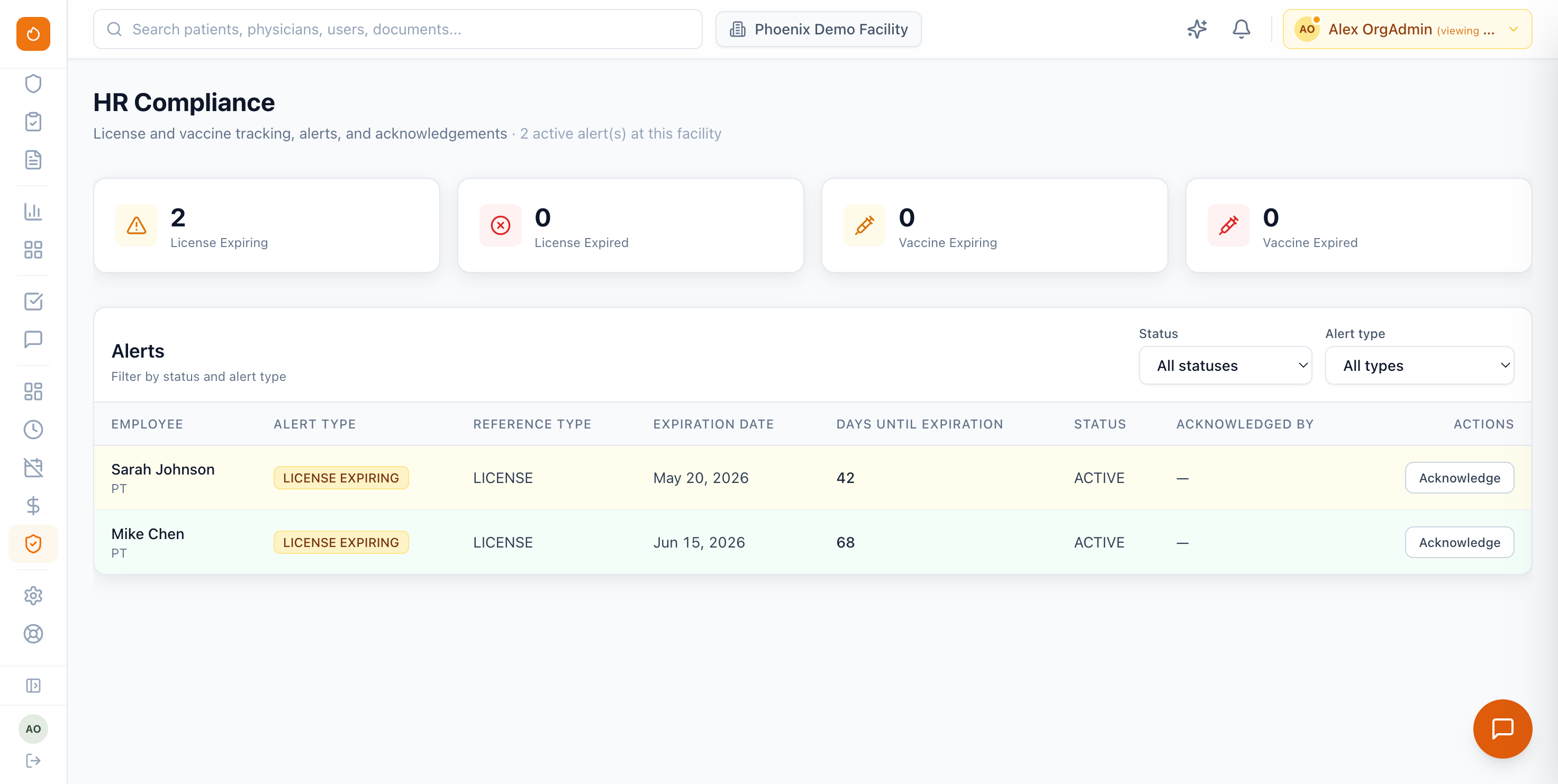Click the patients search input field
This screenshot has width=1558, height=784.
pyautogui.click(x=398, y=29)
